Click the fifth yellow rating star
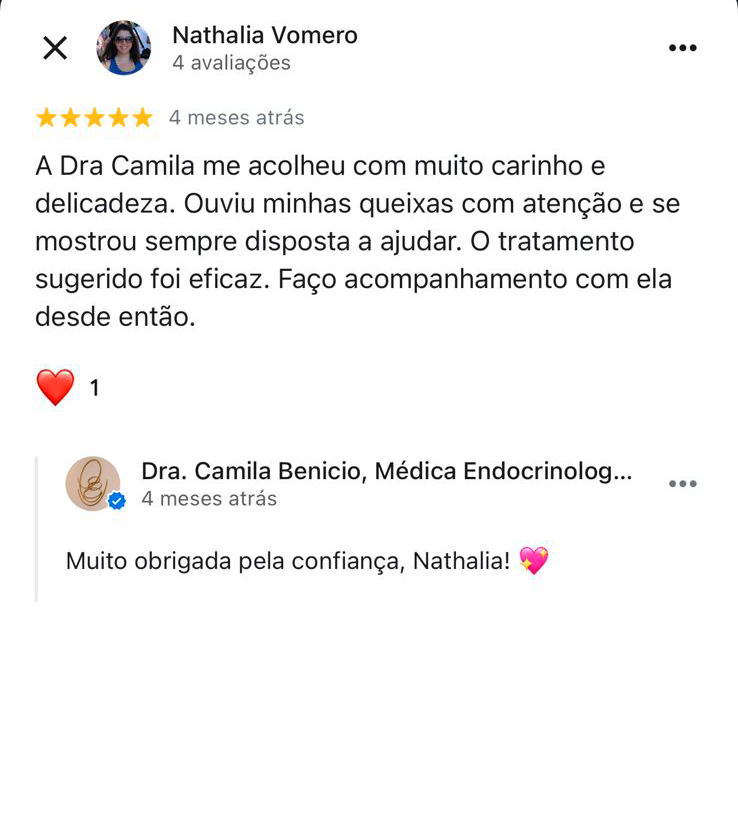 tap(142, 117)
